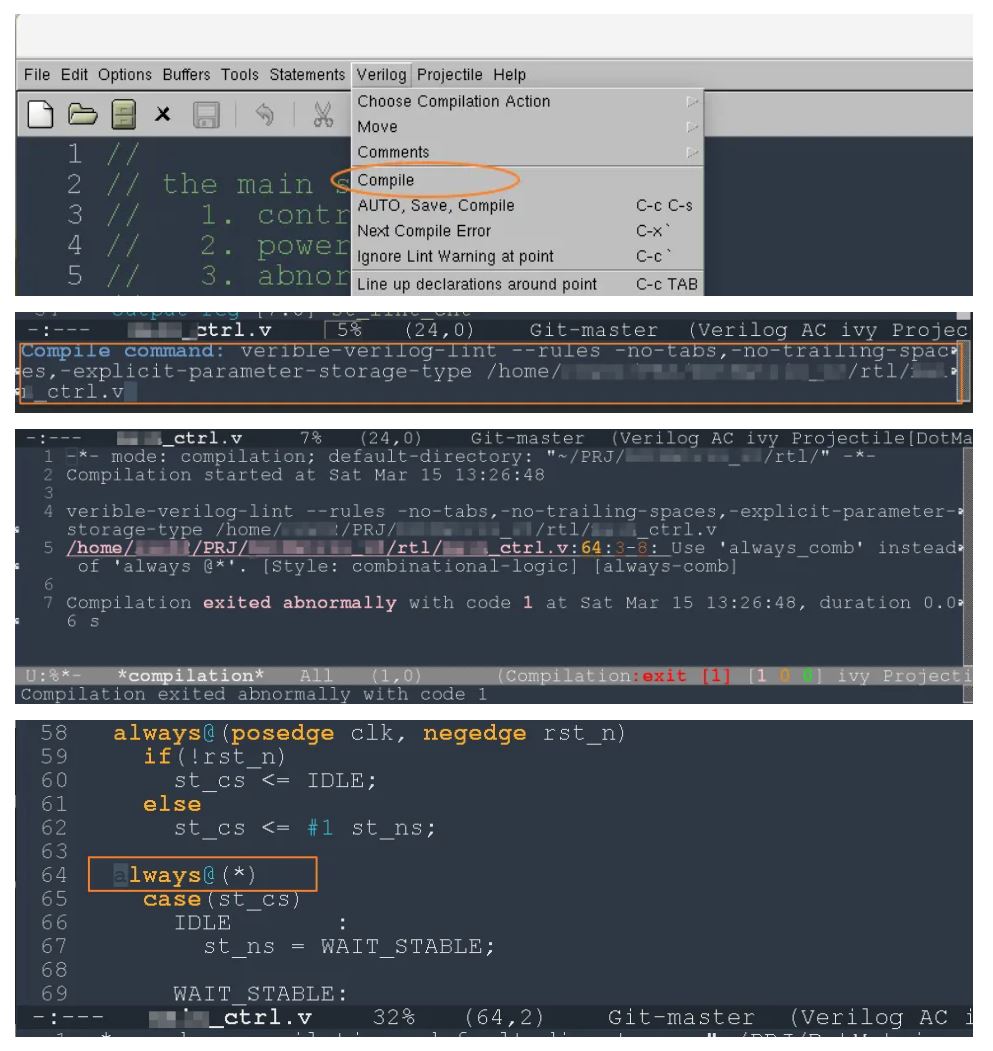Open the Dired directory icon in toolbar

123,118
